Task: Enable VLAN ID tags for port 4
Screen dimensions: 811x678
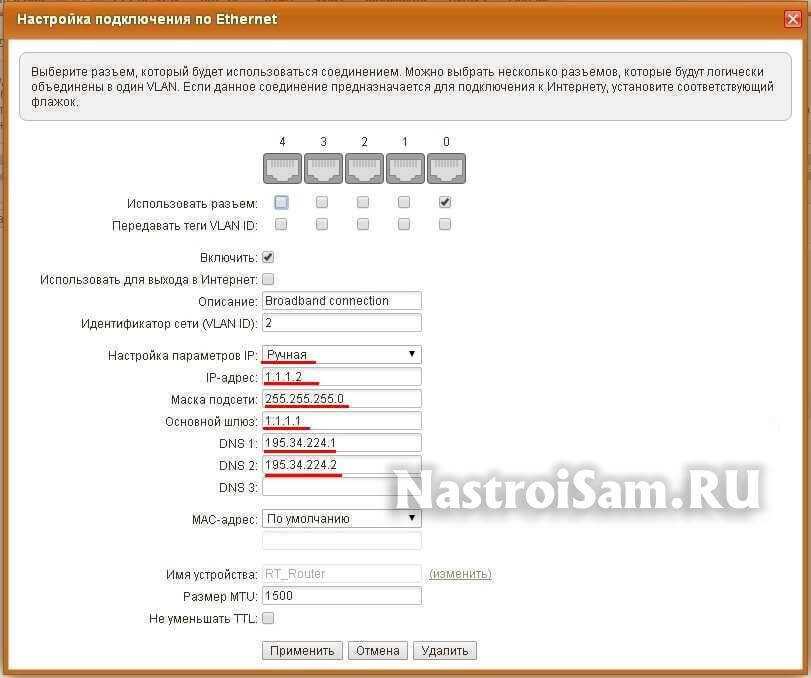Action: tap(281, 224)
